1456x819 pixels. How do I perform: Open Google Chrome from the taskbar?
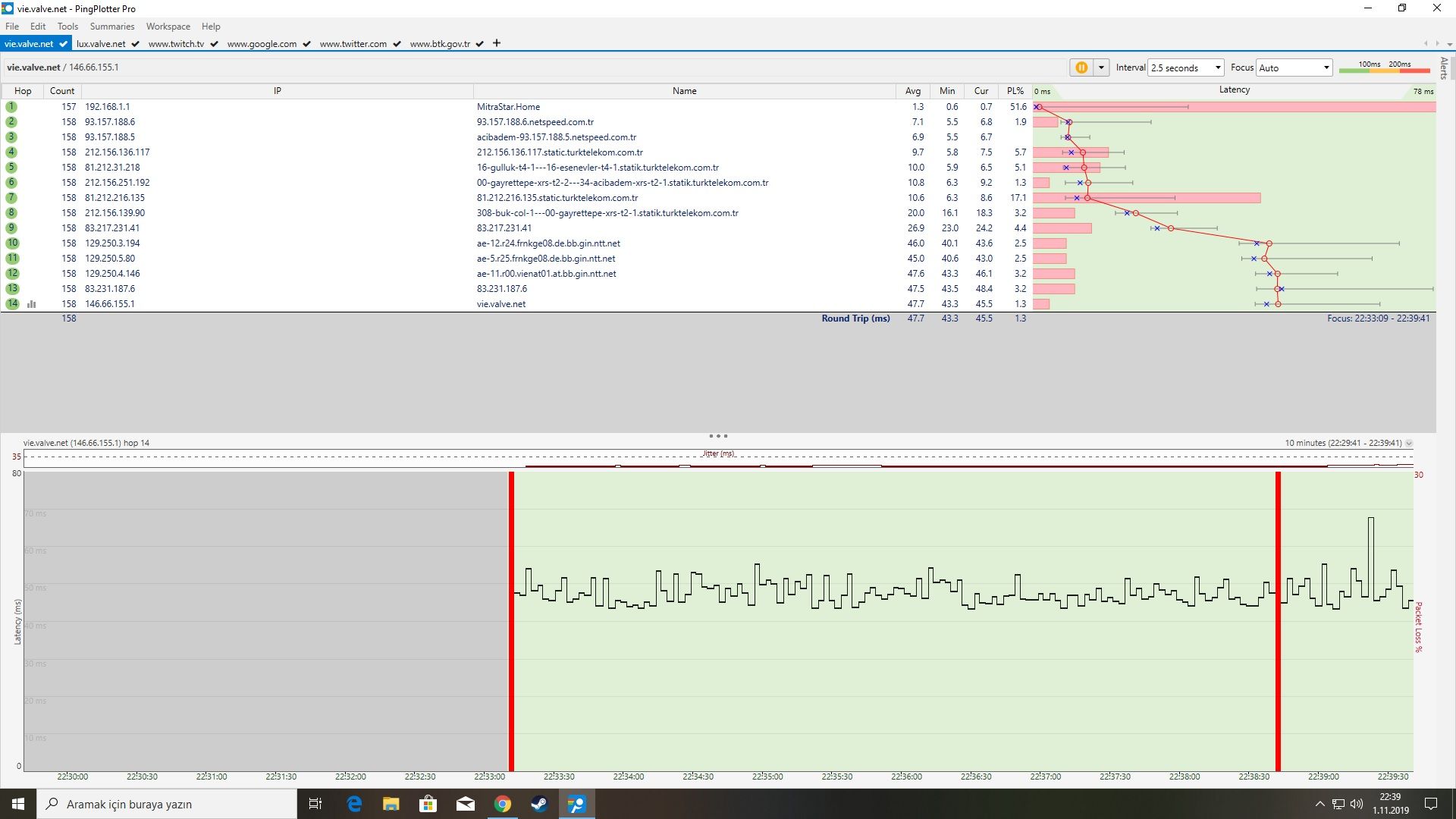pos(502,804)
